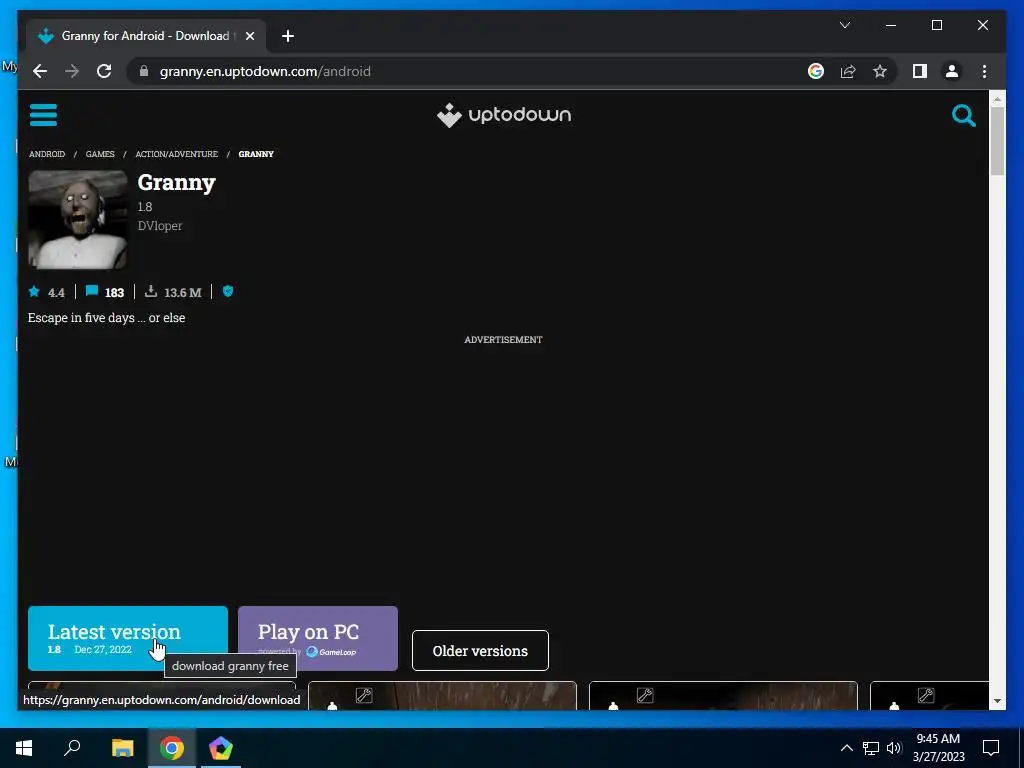
Task: Click the Uptodown logo
Action: 504,115
